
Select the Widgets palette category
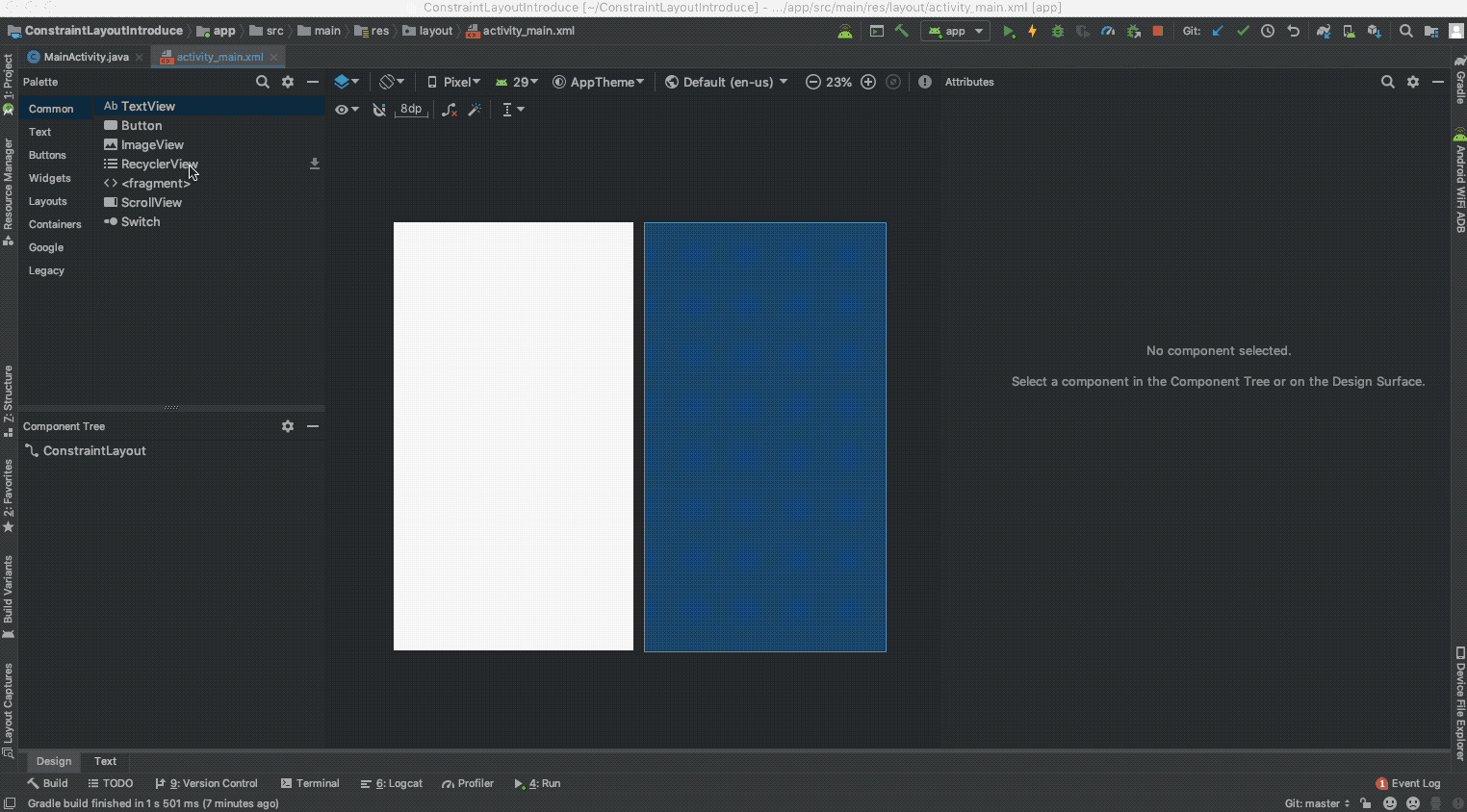(x=50, y=178)
